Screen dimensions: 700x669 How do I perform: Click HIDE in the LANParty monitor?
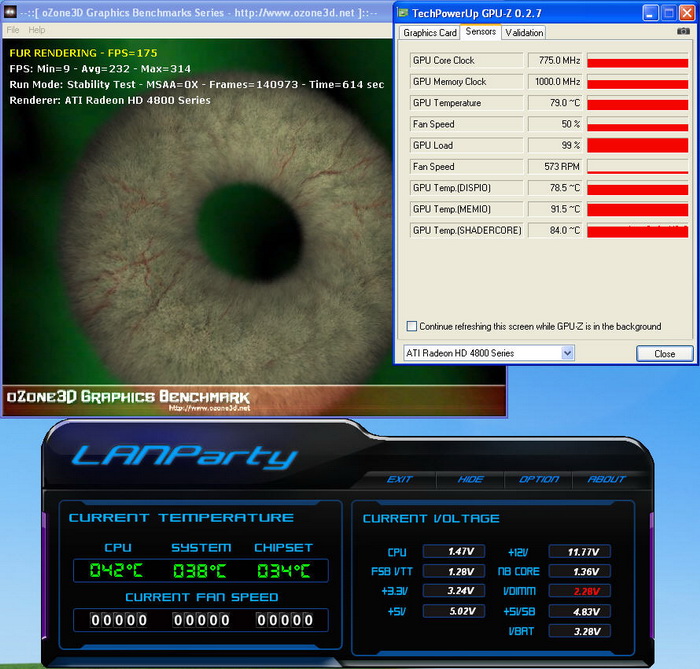pyautogui.click(x=470, y=479)
